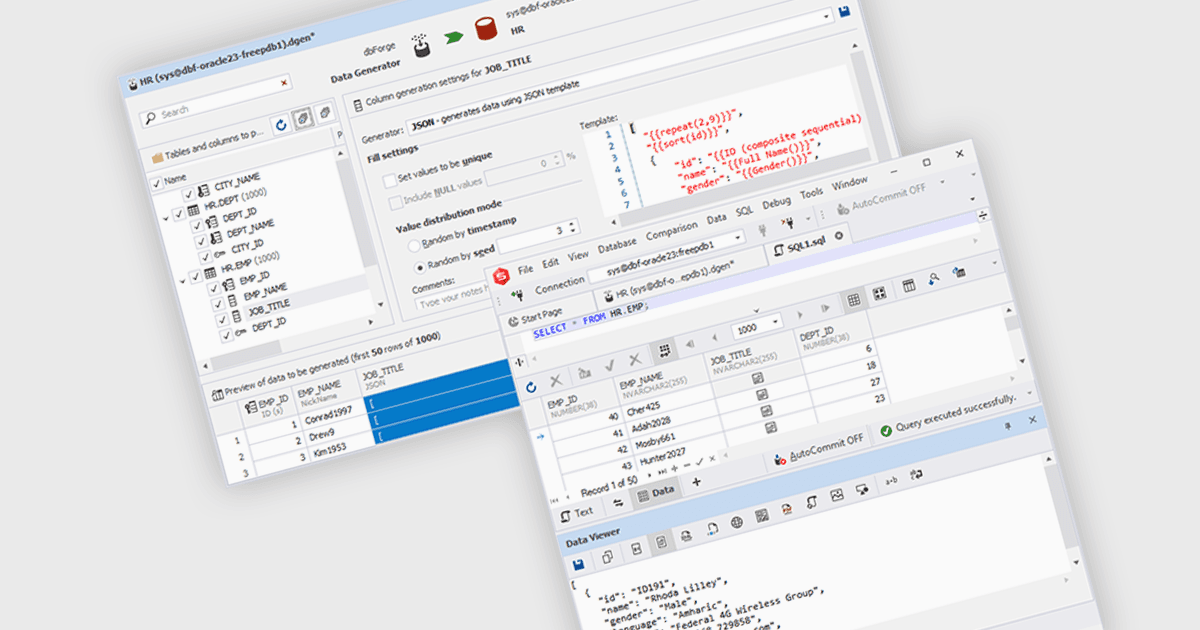Click the next page arrow beside the 1000 box
This screenshot has width=1200, height=630.
[802, 313]
